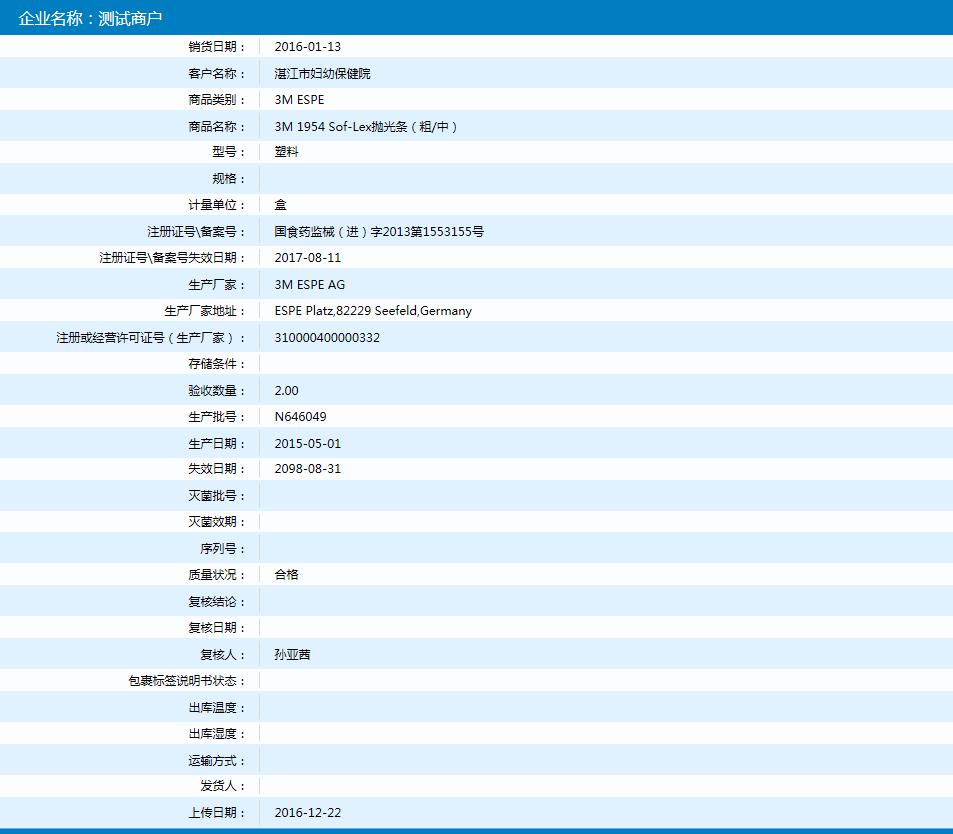Click the 商品名称 field label
Image resolution: width=953 pixels, height=834 pixels.
(x=216, y=126)
